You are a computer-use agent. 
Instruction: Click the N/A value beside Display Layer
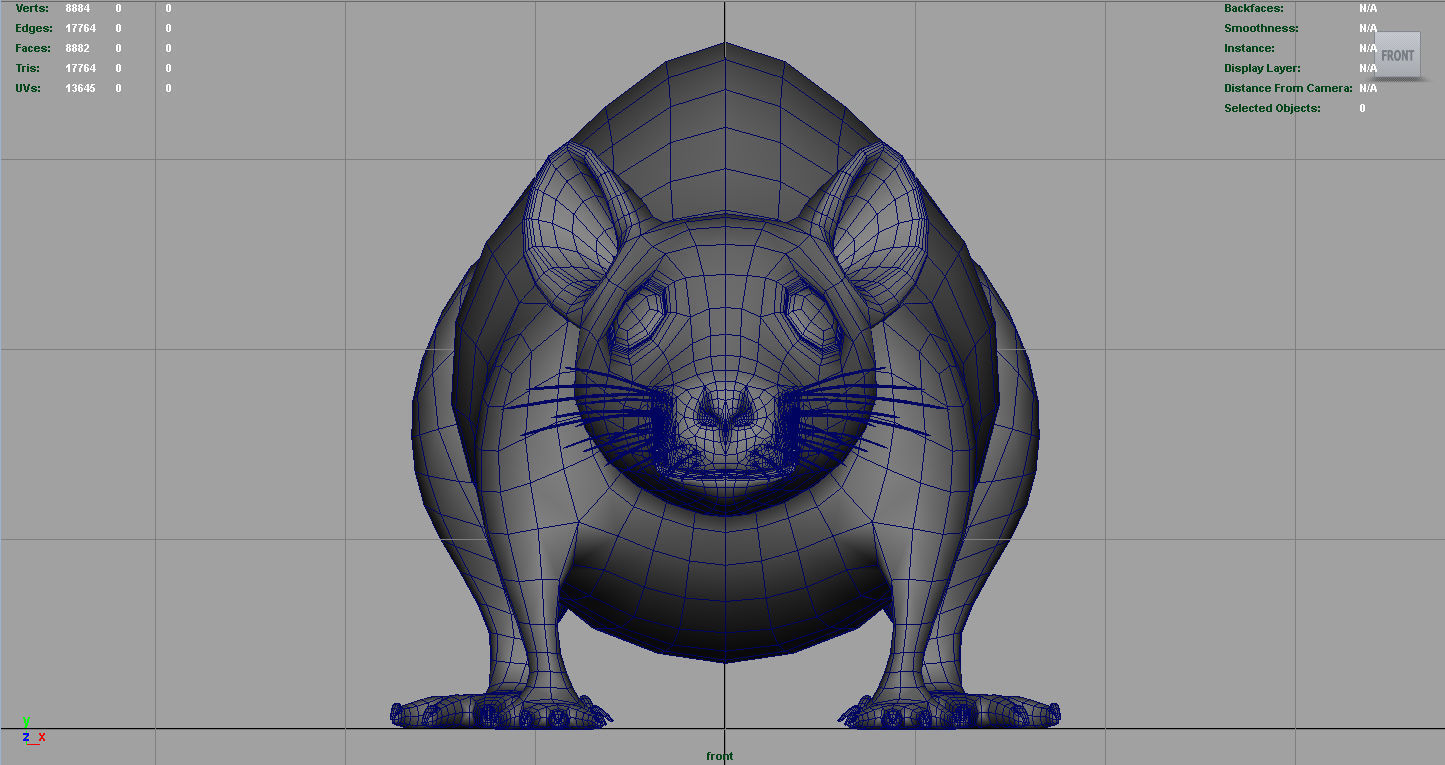pos(1368,68)
